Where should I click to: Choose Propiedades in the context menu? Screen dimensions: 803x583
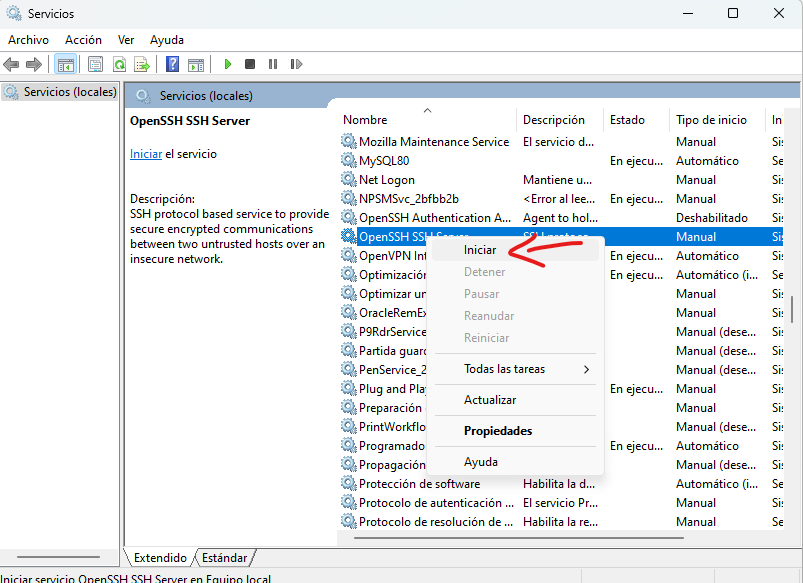515,431
